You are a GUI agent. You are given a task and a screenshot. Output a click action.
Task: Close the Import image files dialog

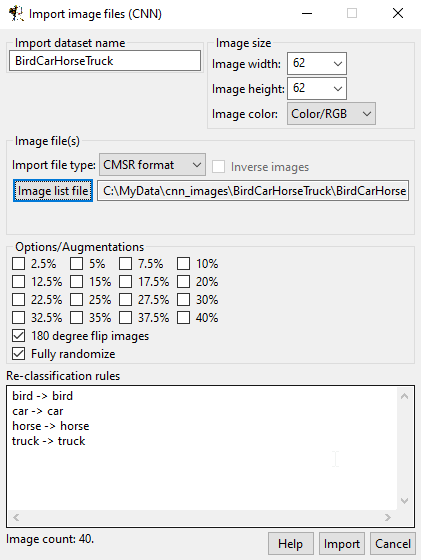click(398, 14)
